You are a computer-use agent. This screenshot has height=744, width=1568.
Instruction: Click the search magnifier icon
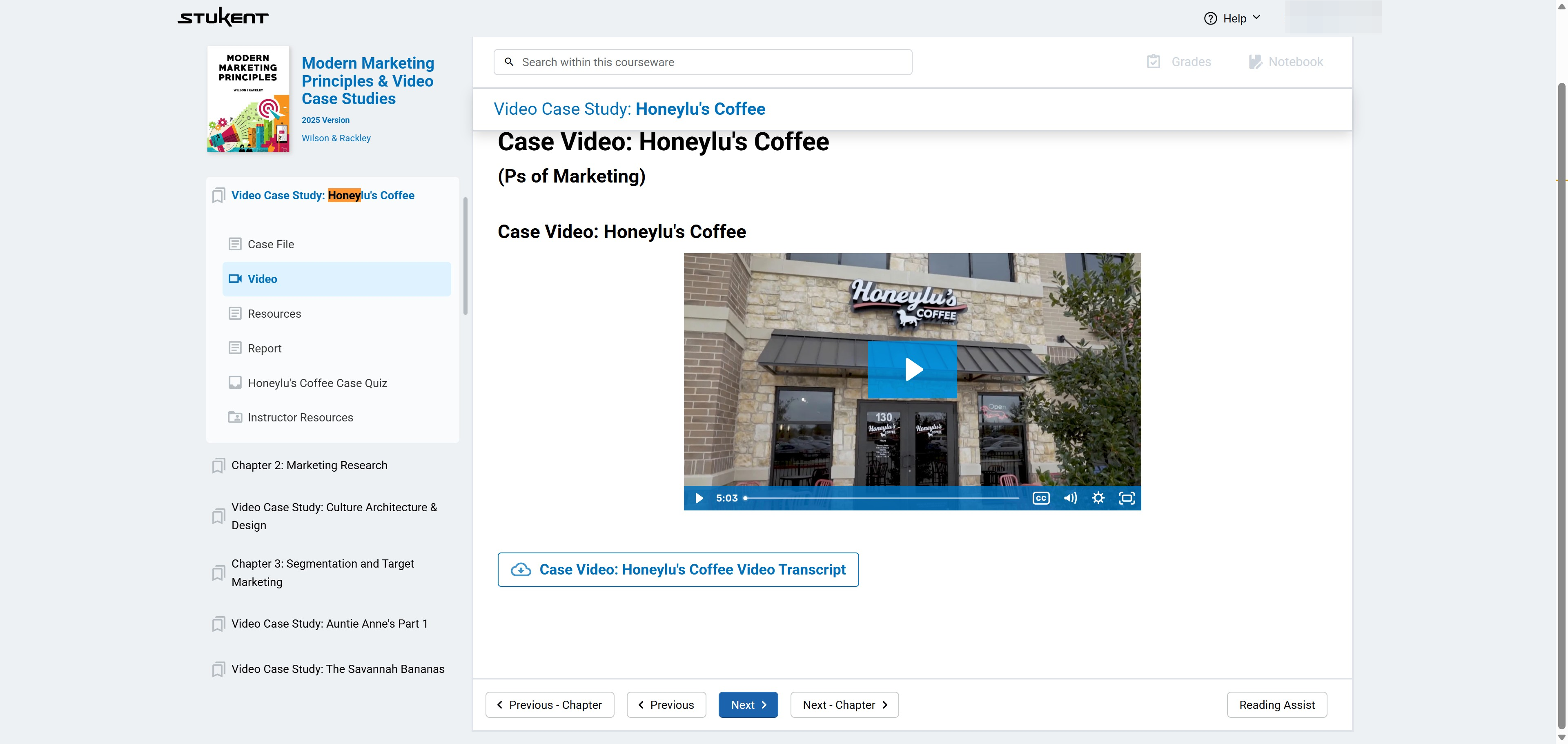tap(509, 62)
